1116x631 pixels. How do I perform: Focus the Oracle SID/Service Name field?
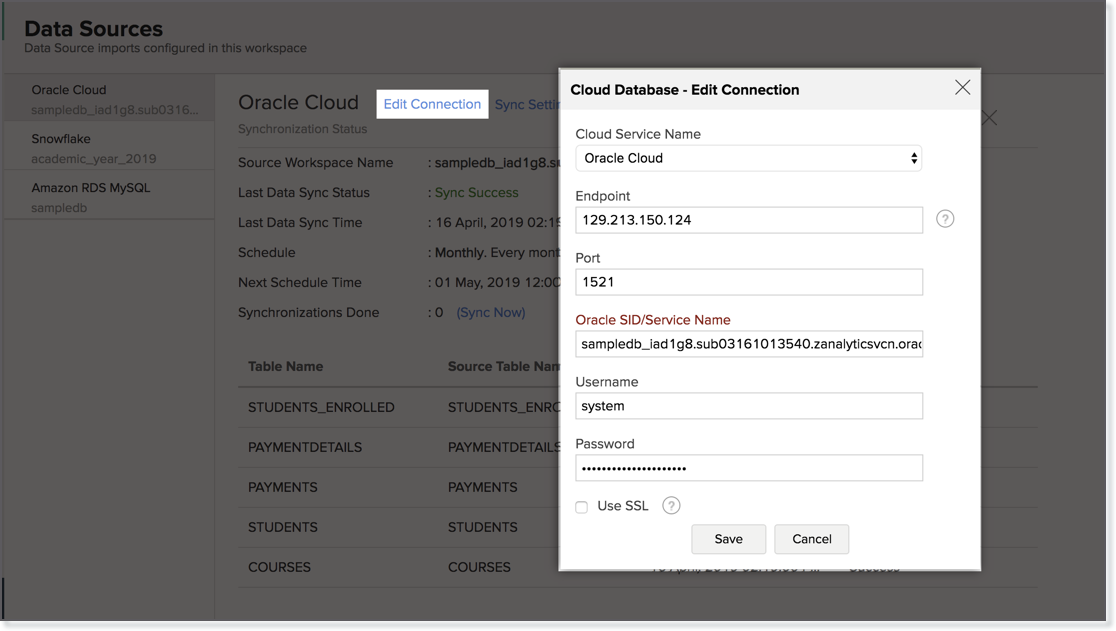point(748,344)
